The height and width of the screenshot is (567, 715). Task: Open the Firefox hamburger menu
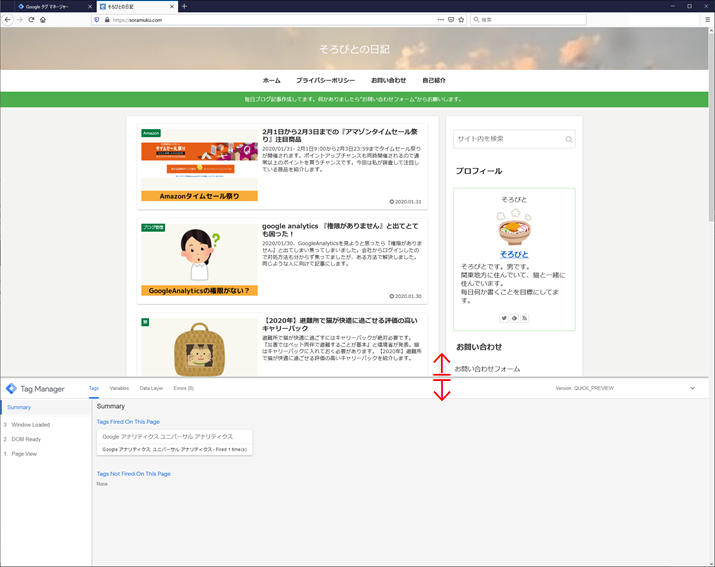point(707,20)
